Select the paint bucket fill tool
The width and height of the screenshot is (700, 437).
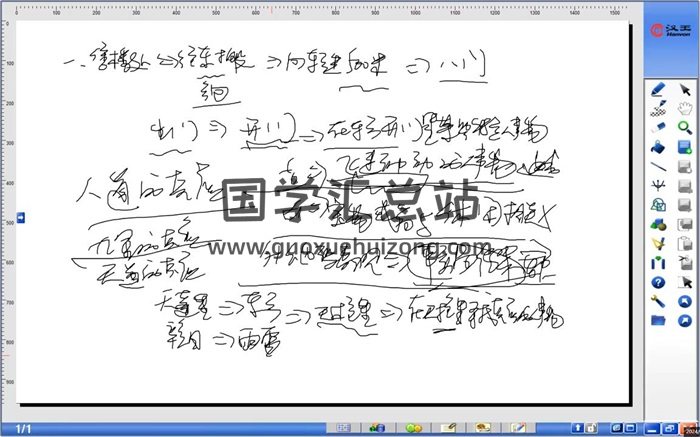pos(658,147)
